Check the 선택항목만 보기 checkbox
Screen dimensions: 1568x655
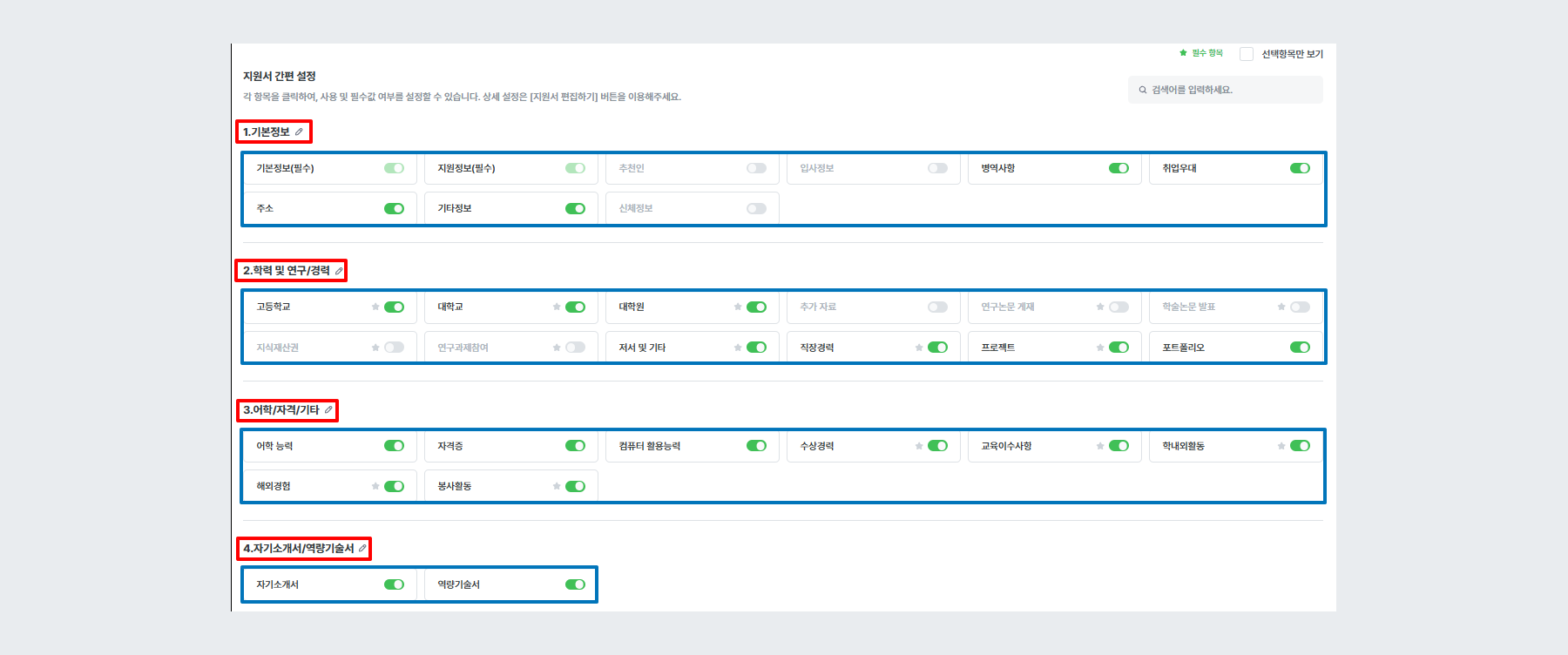1247,54
